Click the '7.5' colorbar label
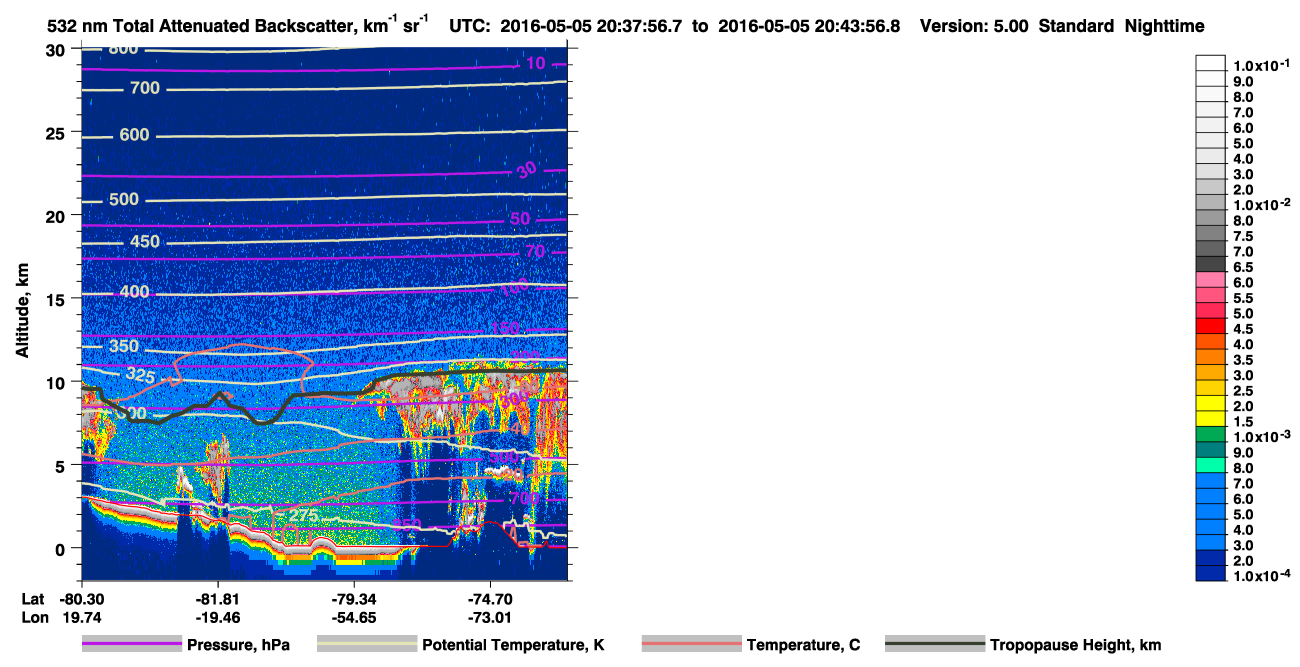Screen dimensions: 1300x667 [1245, 236]
